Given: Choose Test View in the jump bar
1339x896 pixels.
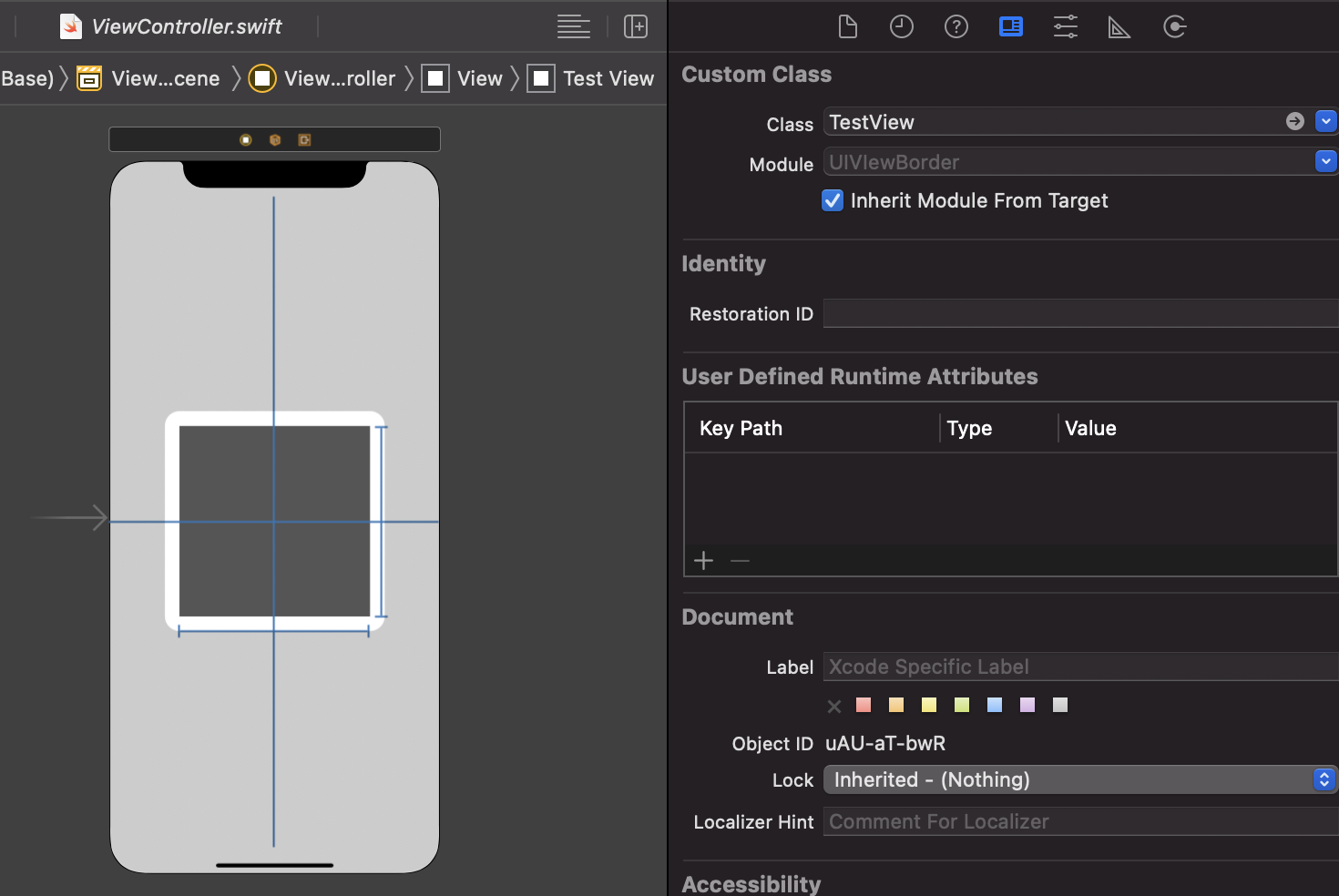Looking at the screenshot, I should (x=591, y=78).
